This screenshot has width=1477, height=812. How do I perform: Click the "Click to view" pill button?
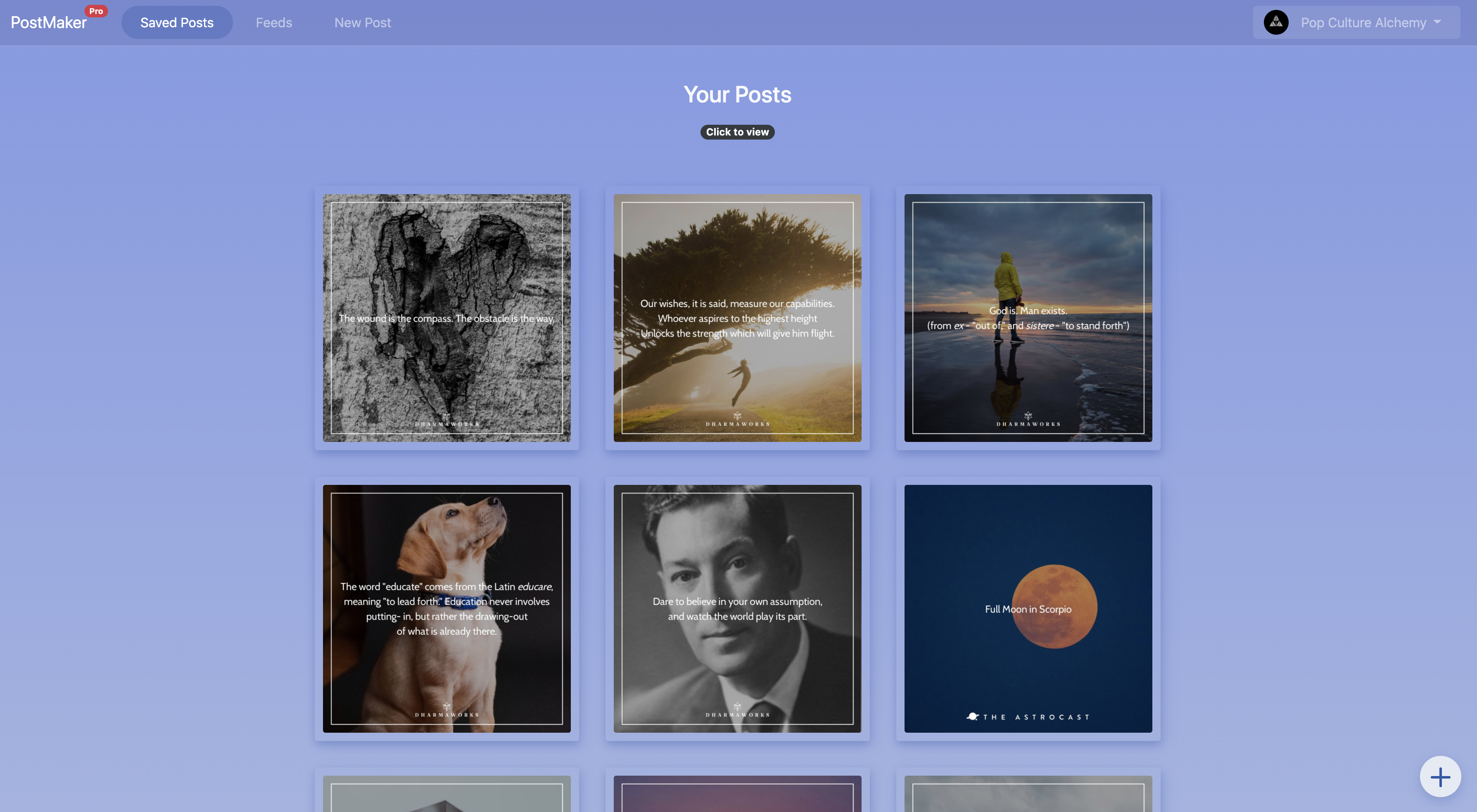(x=737, y=132)
